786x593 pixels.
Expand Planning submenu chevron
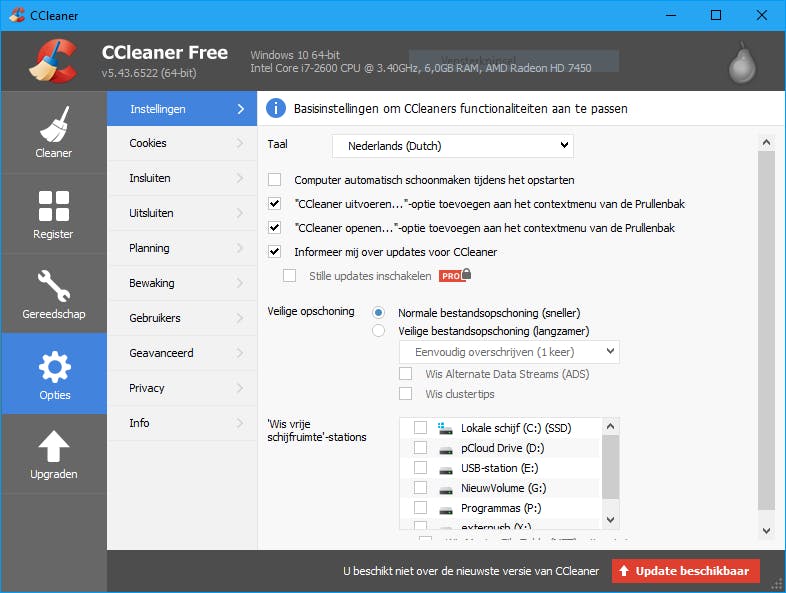[x=240, y=248]
